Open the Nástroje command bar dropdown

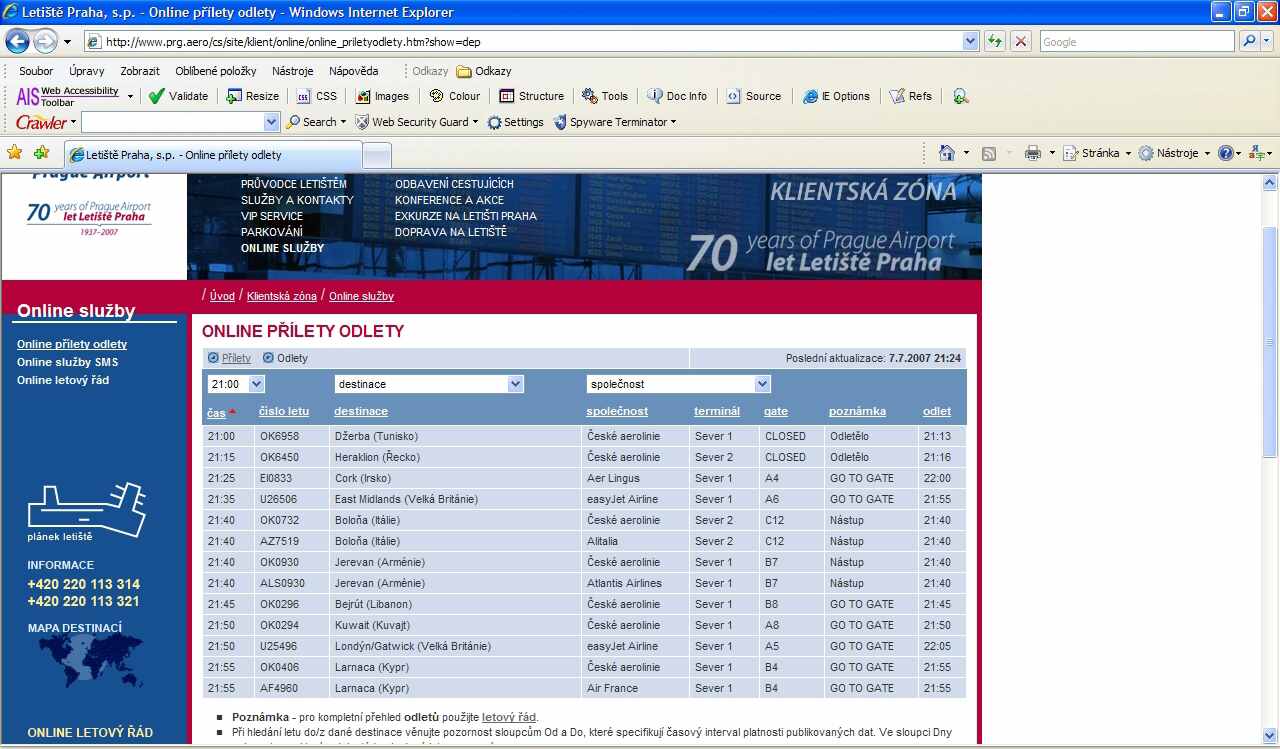1175,153
